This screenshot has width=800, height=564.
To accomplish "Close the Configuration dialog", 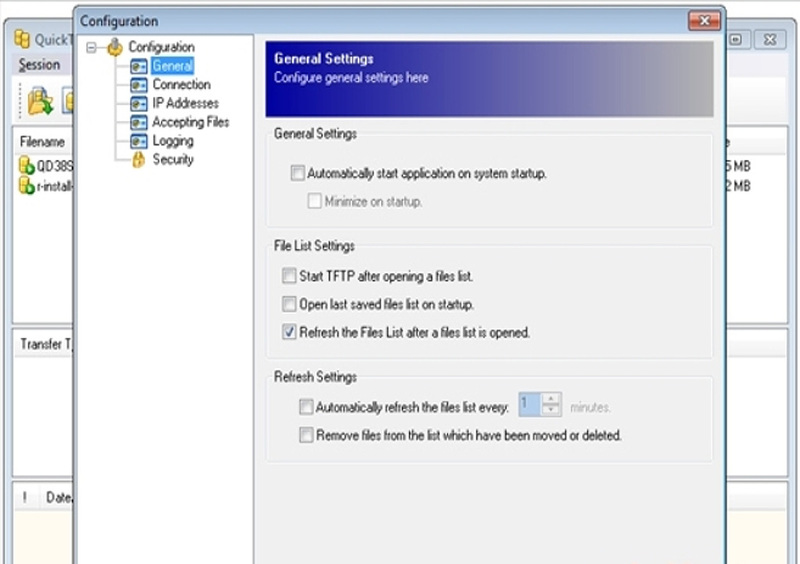I will pyautogui.click(x=704, y=21).
